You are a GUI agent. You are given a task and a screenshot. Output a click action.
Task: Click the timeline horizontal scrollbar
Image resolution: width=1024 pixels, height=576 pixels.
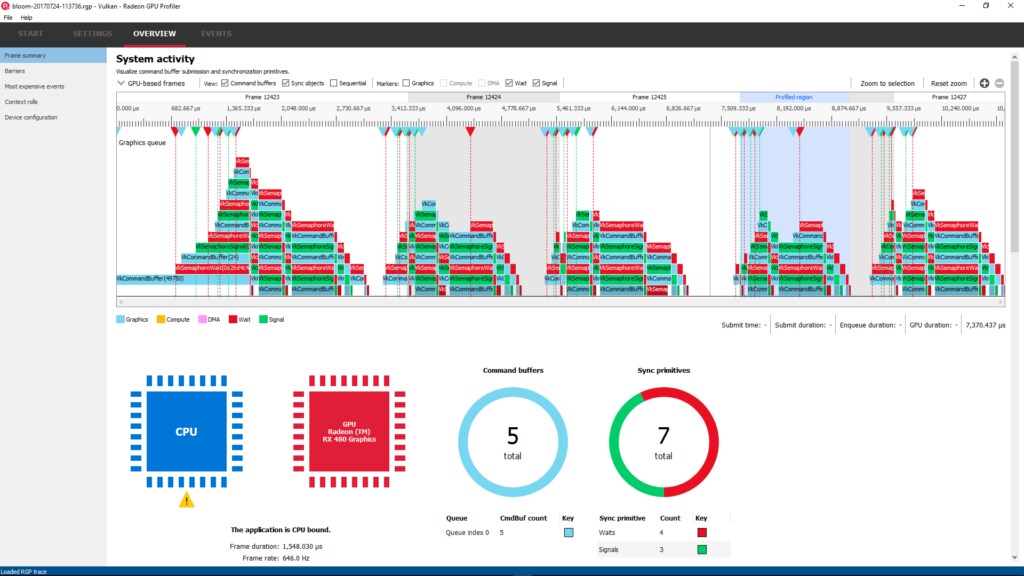[560, 302]
